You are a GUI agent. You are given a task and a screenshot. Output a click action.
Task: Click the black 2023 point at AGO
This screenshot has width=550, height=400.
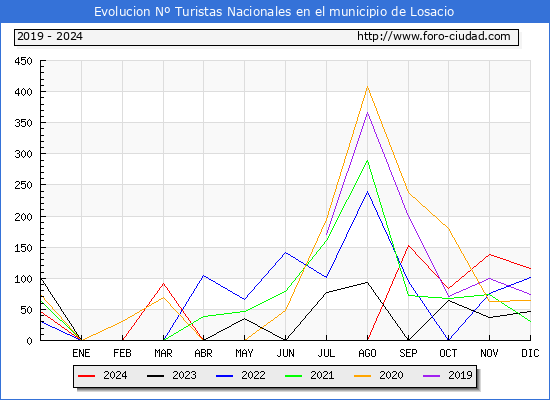pyautogui.click(x=367, y=282)
